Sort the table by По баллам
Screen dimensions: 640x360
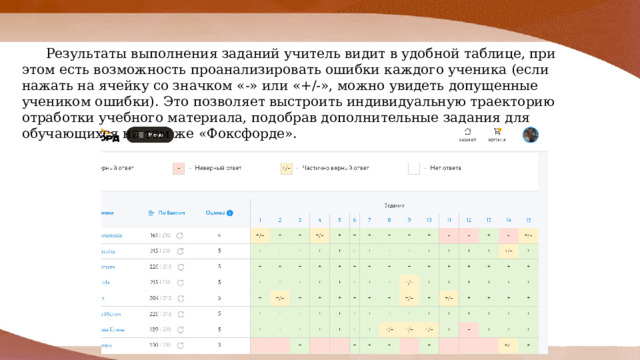(x=171, y=213)
